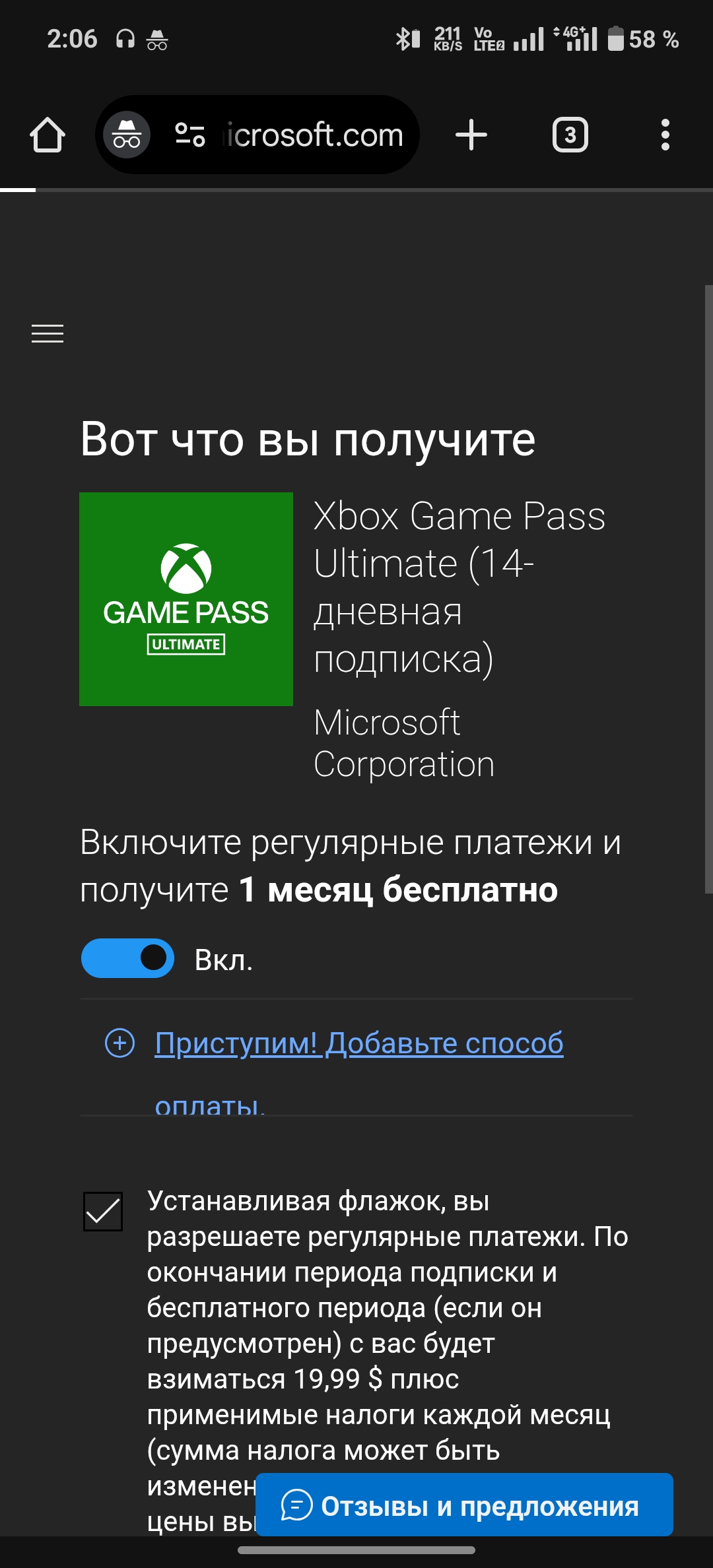Uncheck the recurring payments consent checkbox
Viewport: 713px width, 1568px height.
[103, 1212]
